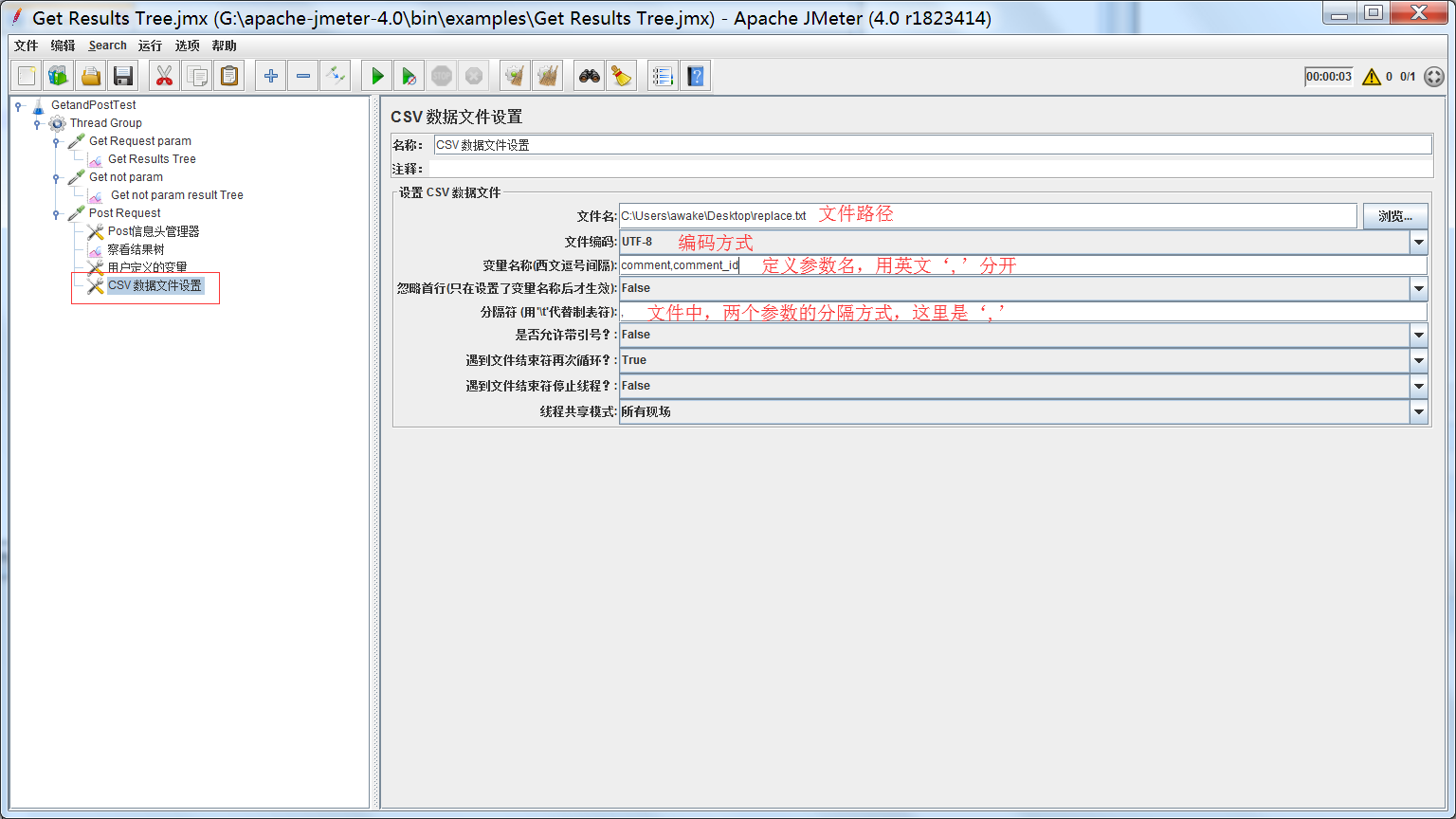
Task: Open the templates toolbar icon
Action: pyautogui.click(x=59, y=76)
